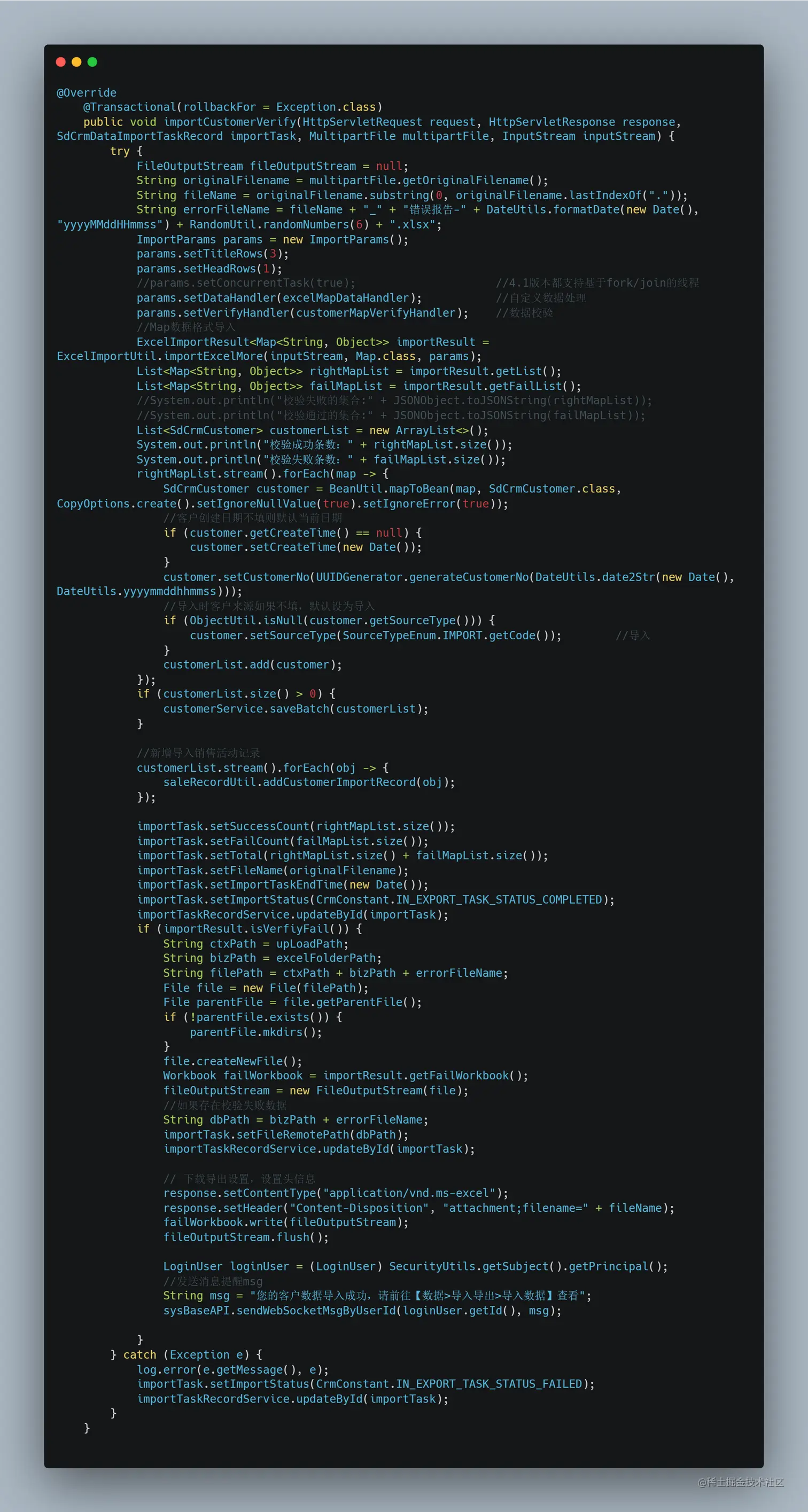Click "sysBaseAPI.sendWebSocketMsgByUserId" call
Screen dimensions: 808x1512
(x=279, y=1311)
